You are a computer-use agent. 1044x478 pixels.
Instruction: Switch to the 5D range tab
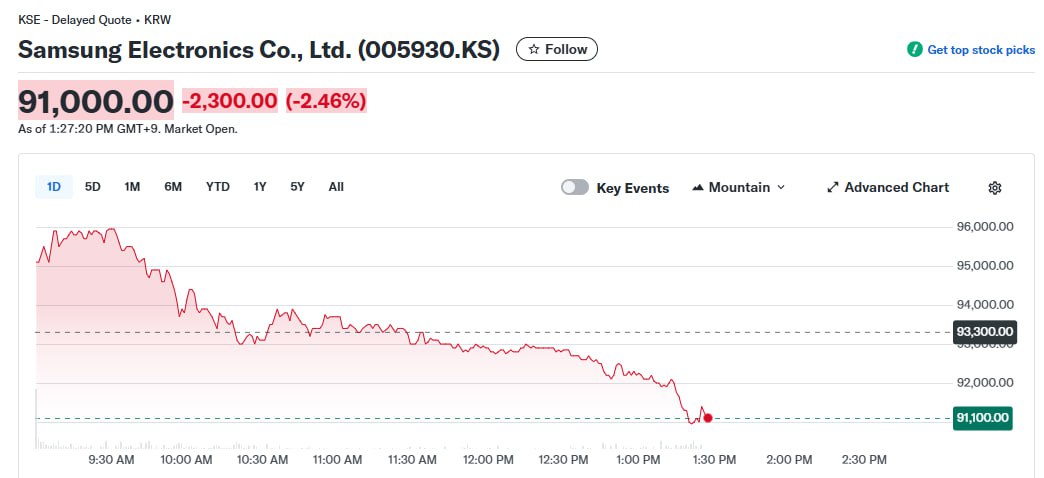coord(93,187)
